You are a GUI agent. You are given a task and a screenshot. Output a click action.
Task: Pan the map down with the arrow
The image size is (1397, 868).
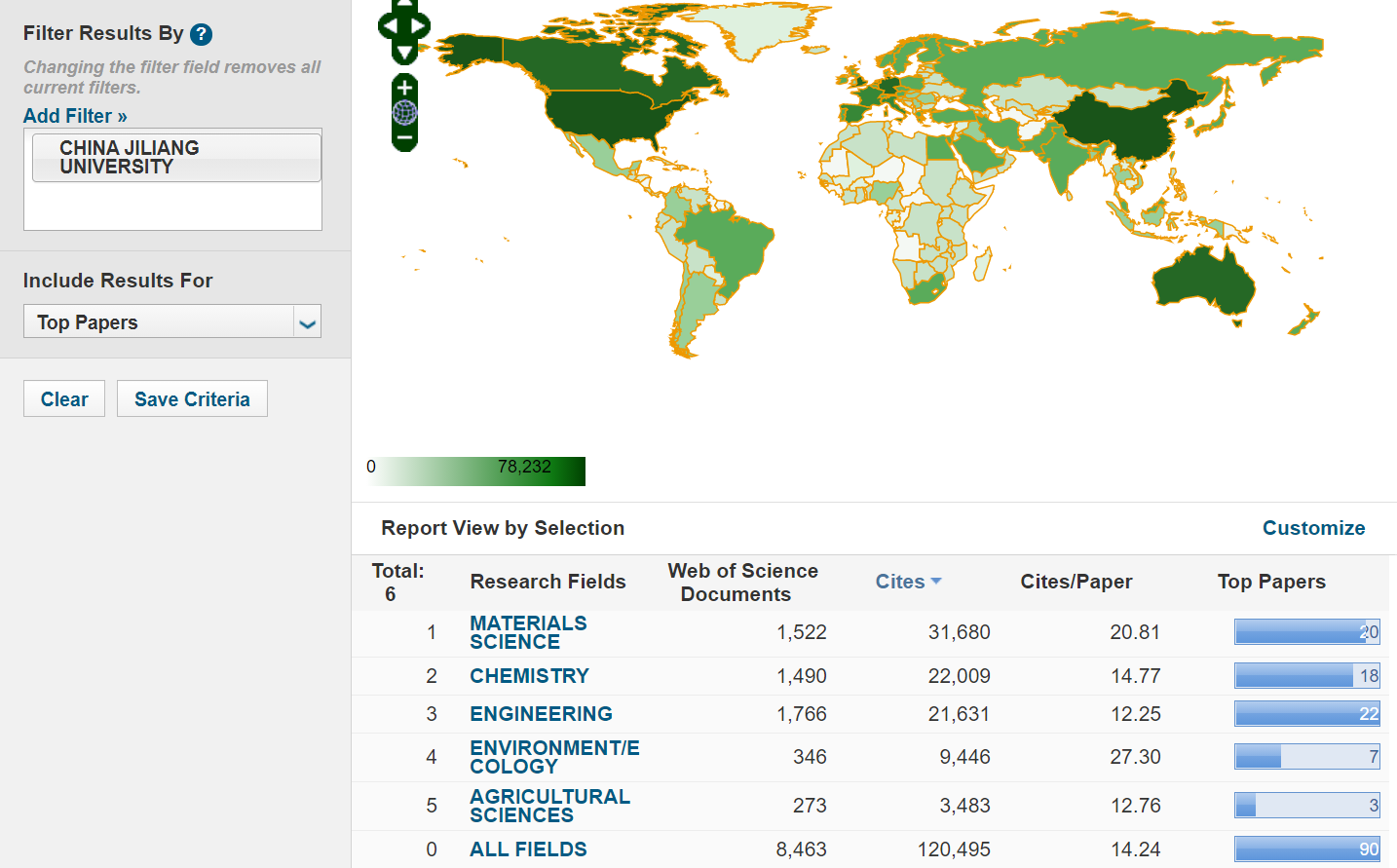pyautogui.click(x=404, y=52)
